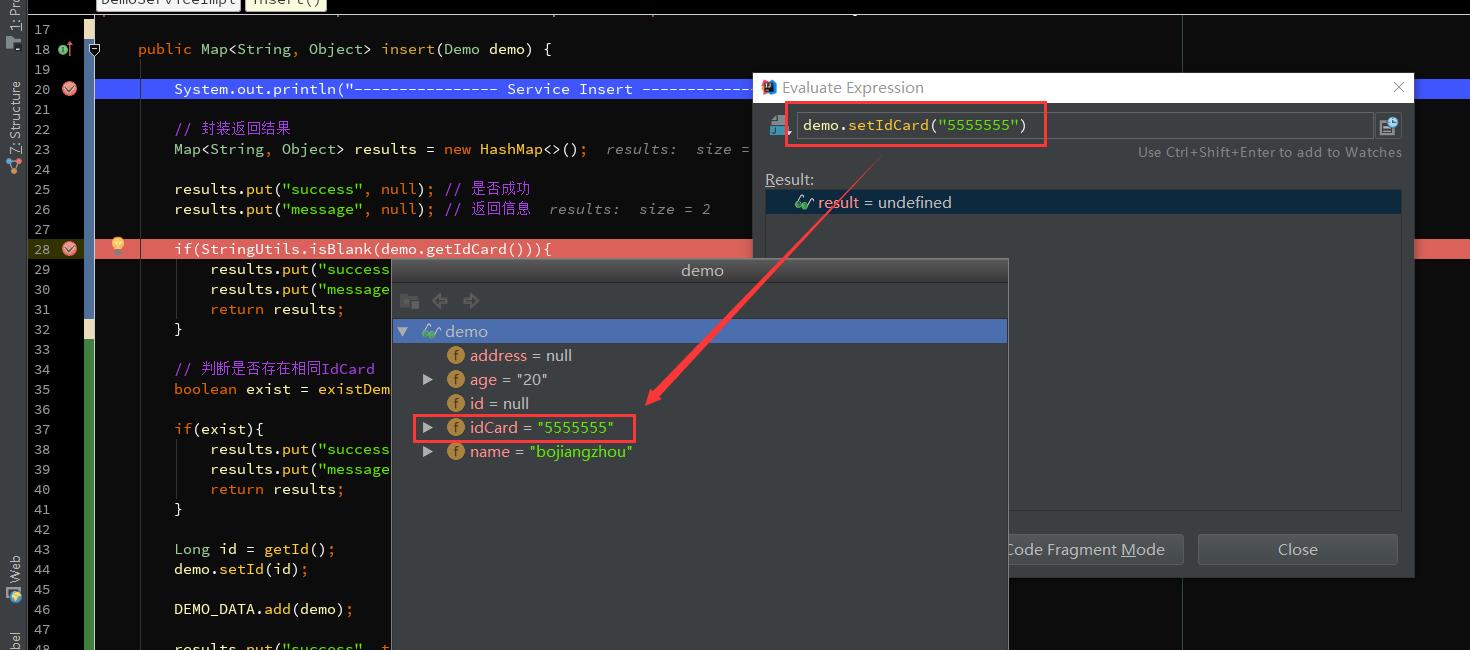
Task: Switch to Code Fragment Mode
Action: point(1090,549)
